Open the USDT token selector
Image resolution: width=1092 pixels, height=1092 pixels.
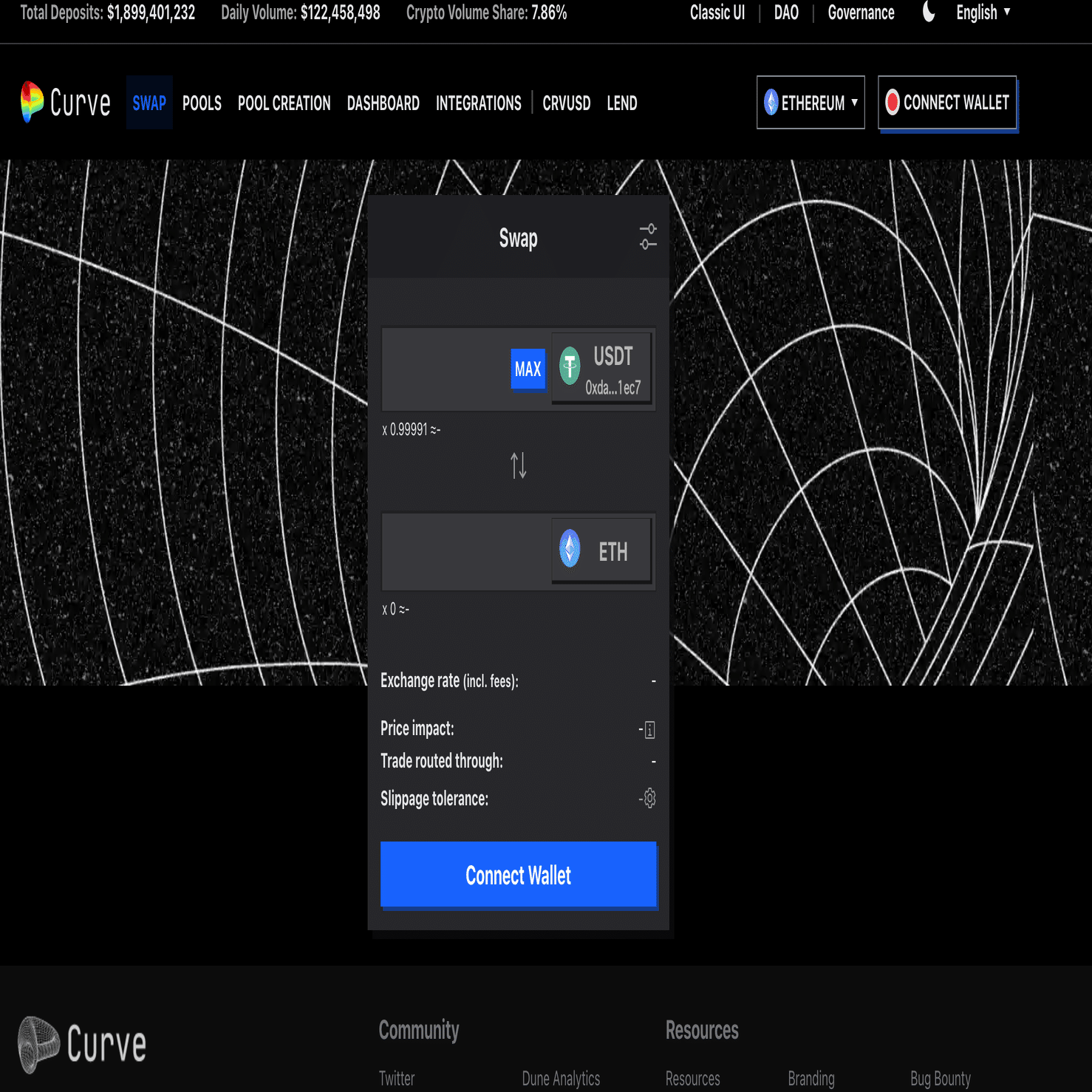[601, 369]
